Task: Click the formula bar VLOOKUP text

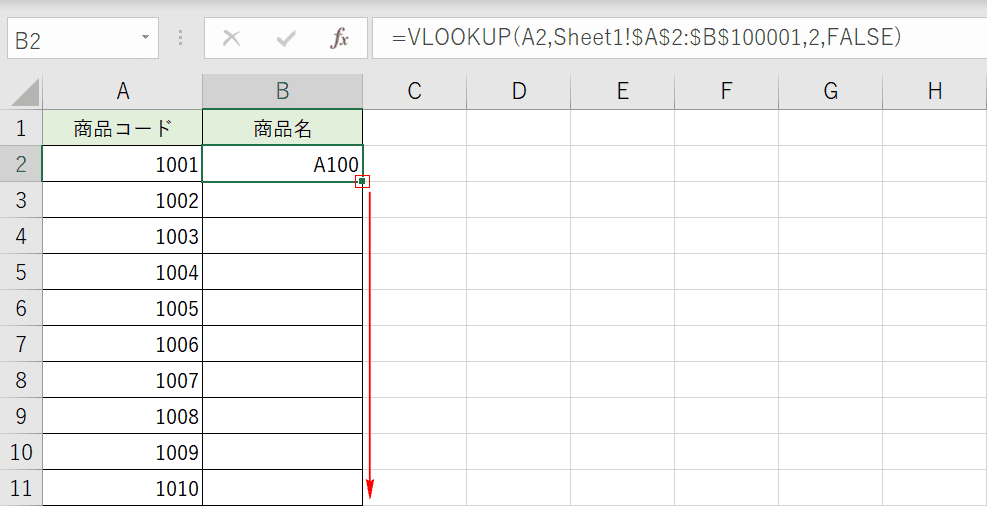Action: (x=647, y=38)
